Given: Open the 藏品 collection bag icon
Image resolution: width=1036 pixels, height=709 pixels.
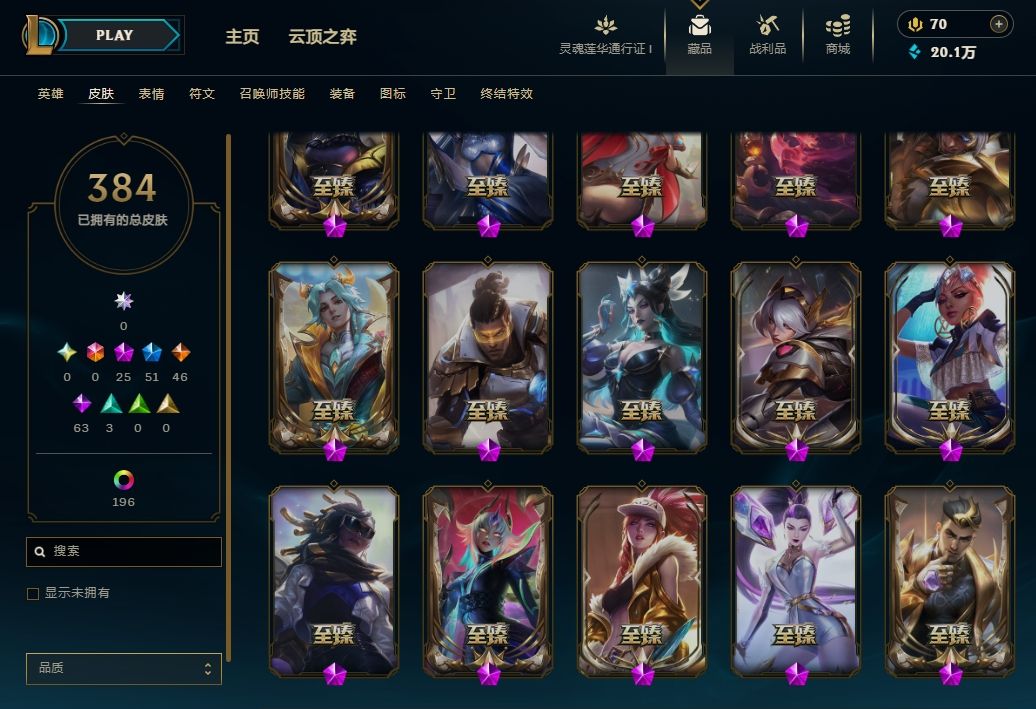Looking at the screenshot, I should coord(699,26).
